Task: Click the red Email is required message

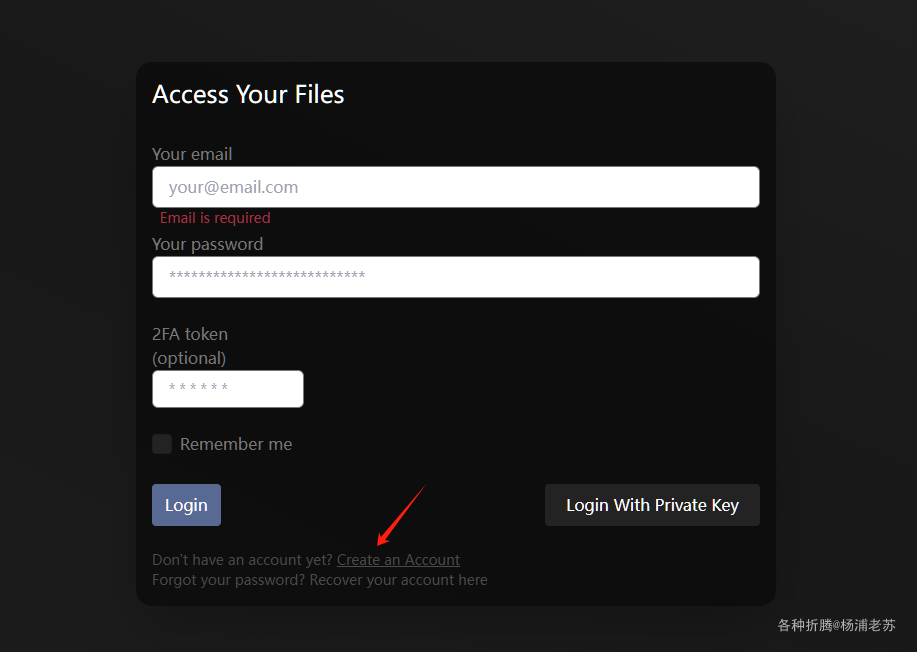Action: 215,218
